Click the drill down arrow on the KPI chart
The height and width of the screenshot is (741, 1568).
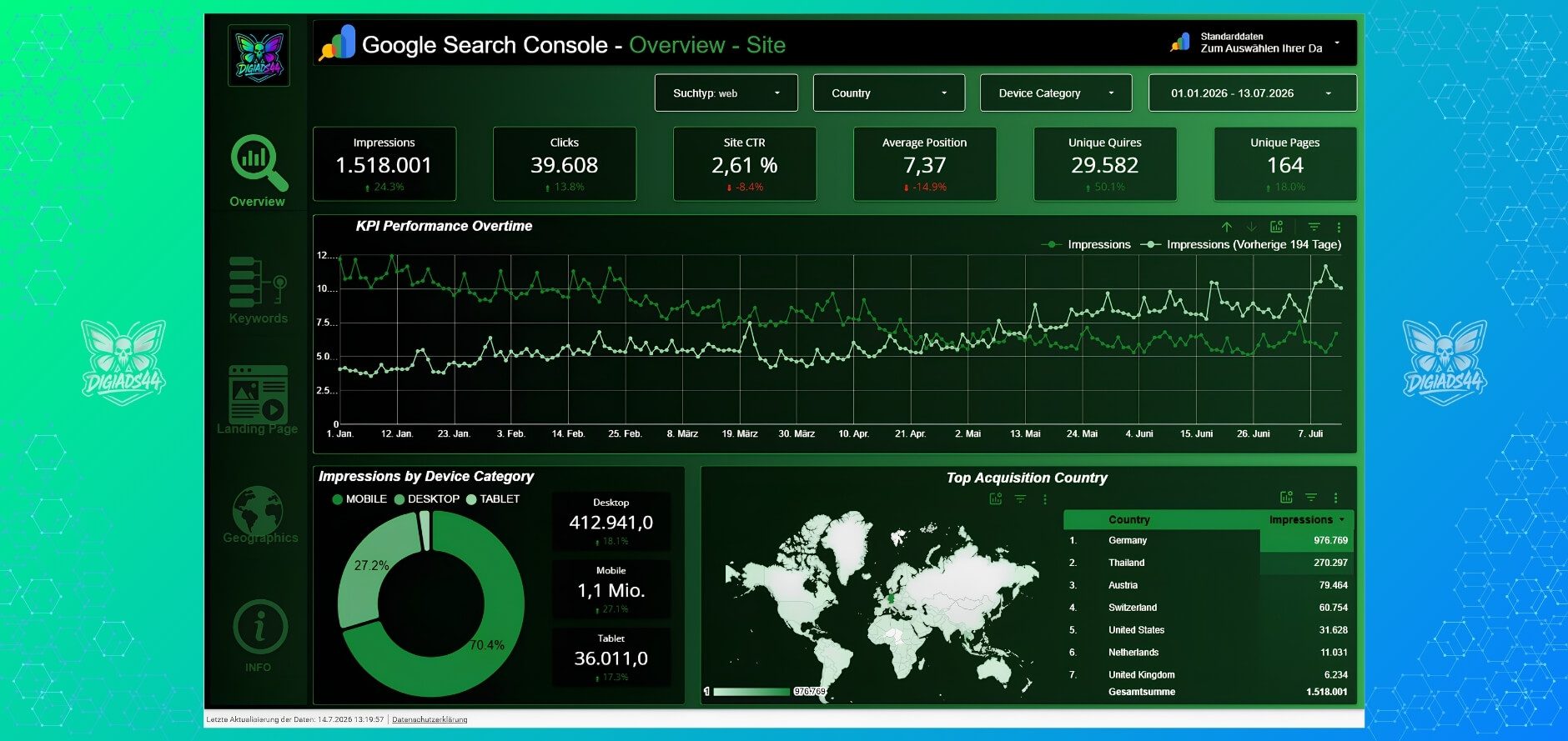click(1251, 227)
